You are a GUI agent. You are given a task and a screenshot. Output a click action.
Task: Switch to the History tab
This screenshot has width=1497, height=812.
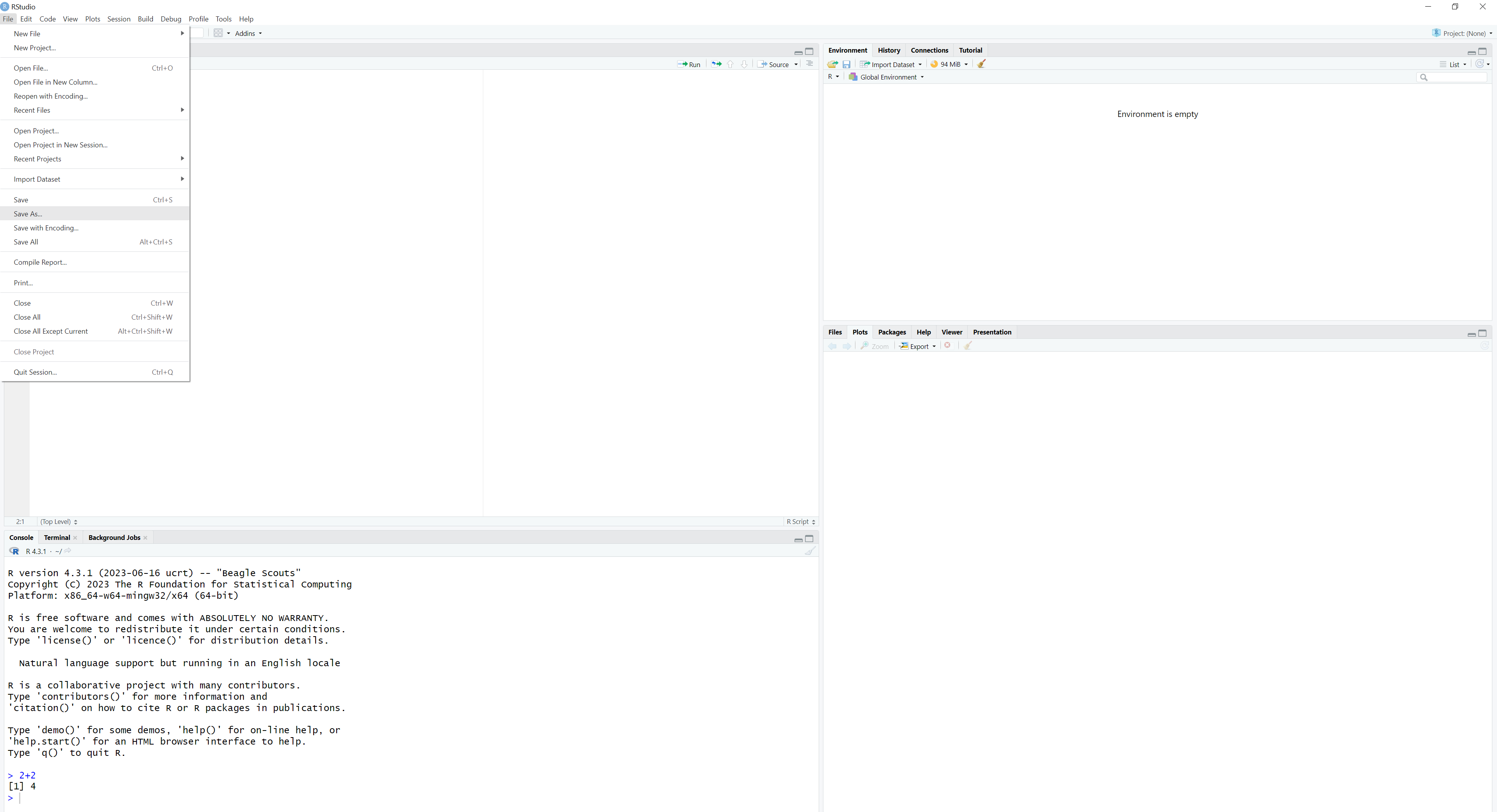pyautogui.click(x=889, y=51)
